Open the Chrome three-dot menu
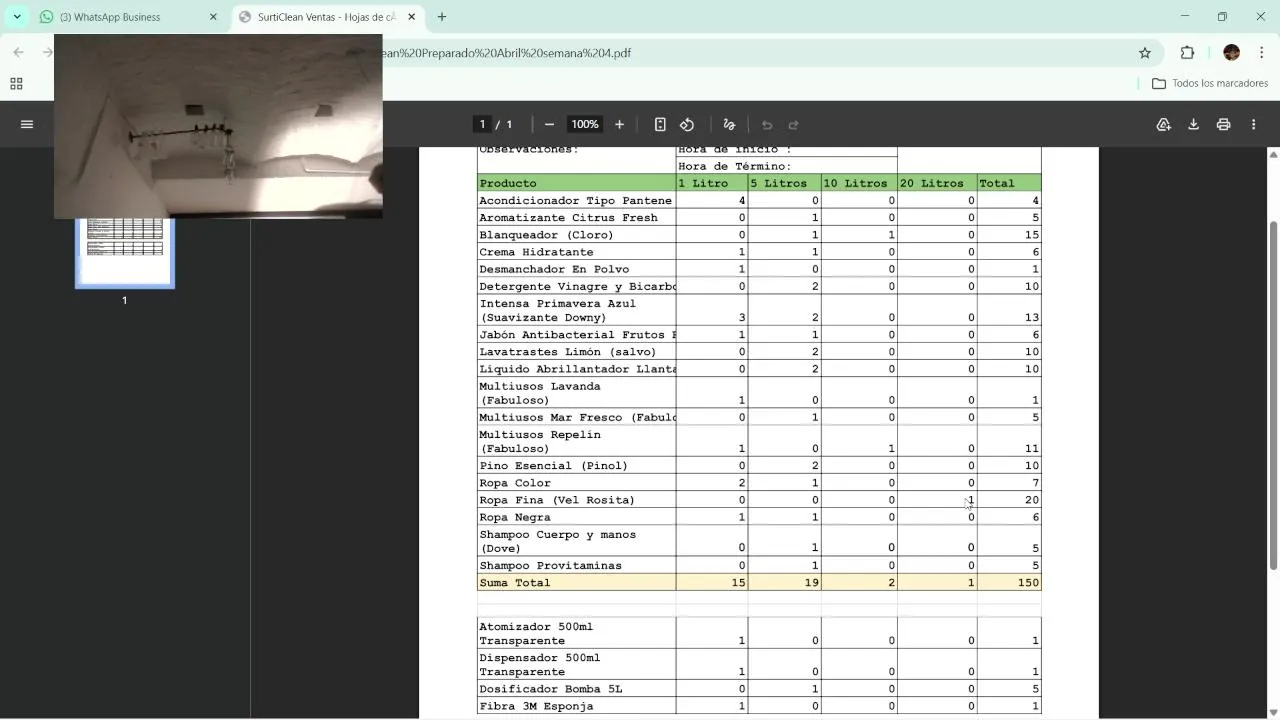 point(1261,53)
